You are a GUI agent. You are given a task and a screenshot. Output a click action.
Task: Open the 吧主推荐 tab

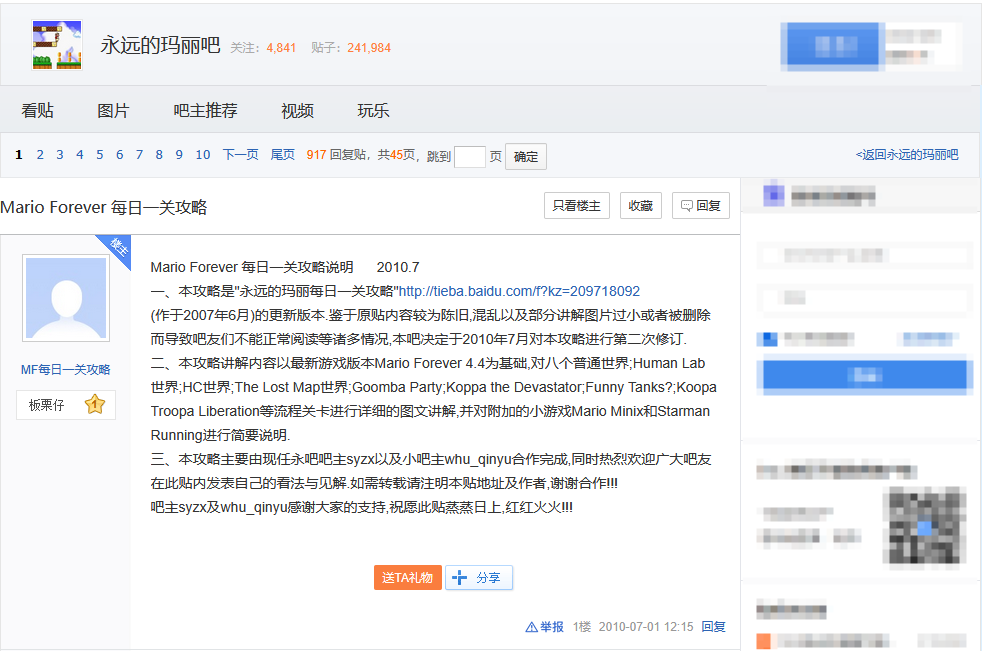click(205, 111)
